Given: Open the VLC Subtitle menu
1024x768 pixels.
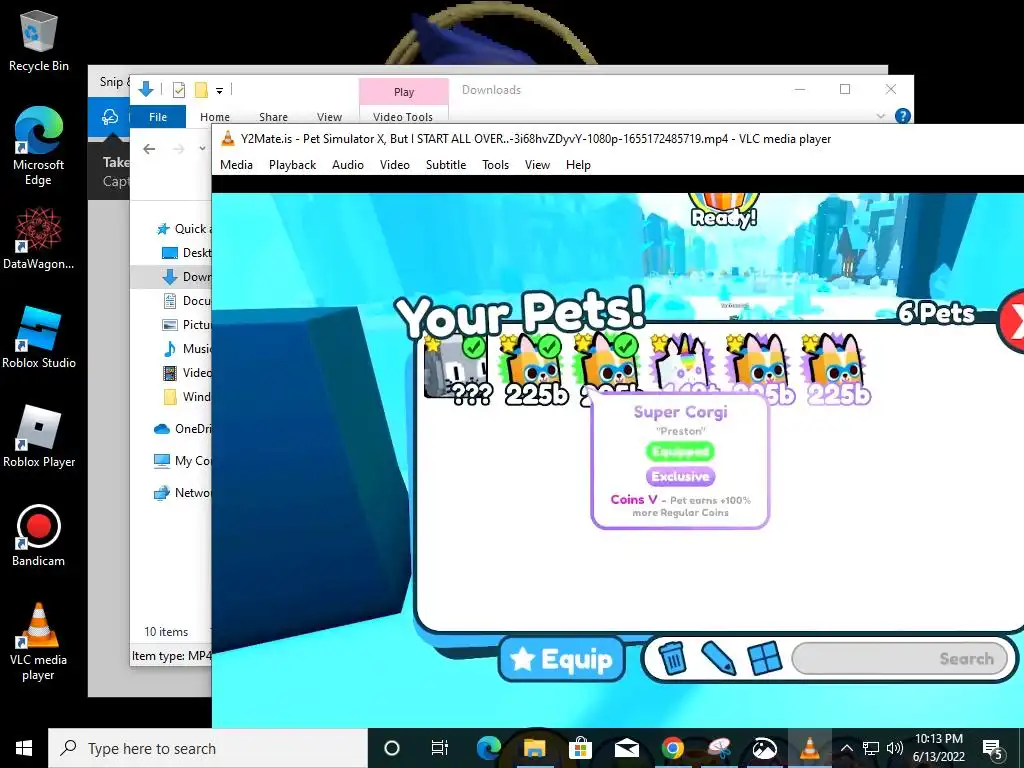Looking at the screenshot, I should pos(446,165).
